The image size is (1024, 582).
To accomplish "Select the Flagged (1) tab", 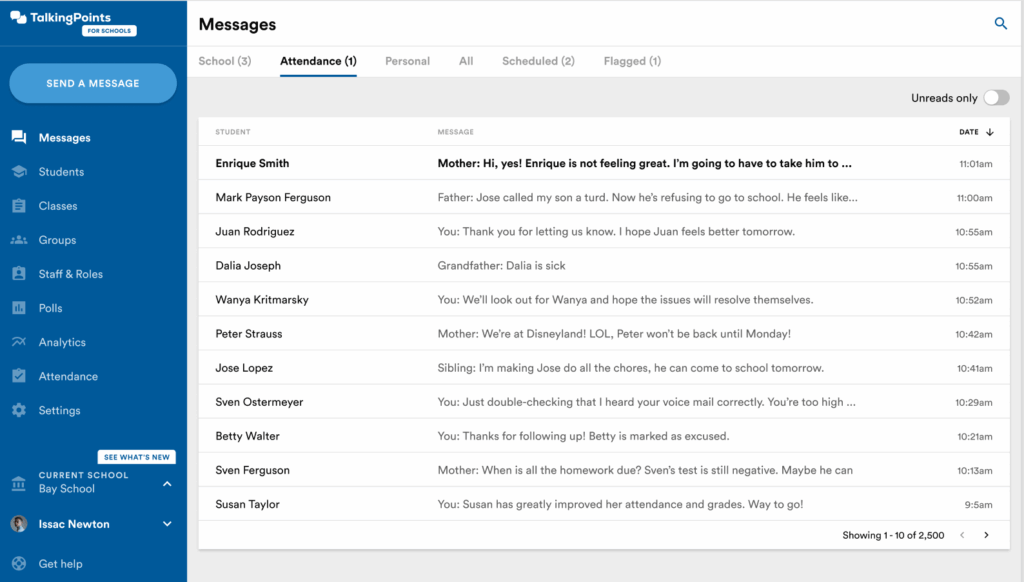I will [x=632, y=61].
